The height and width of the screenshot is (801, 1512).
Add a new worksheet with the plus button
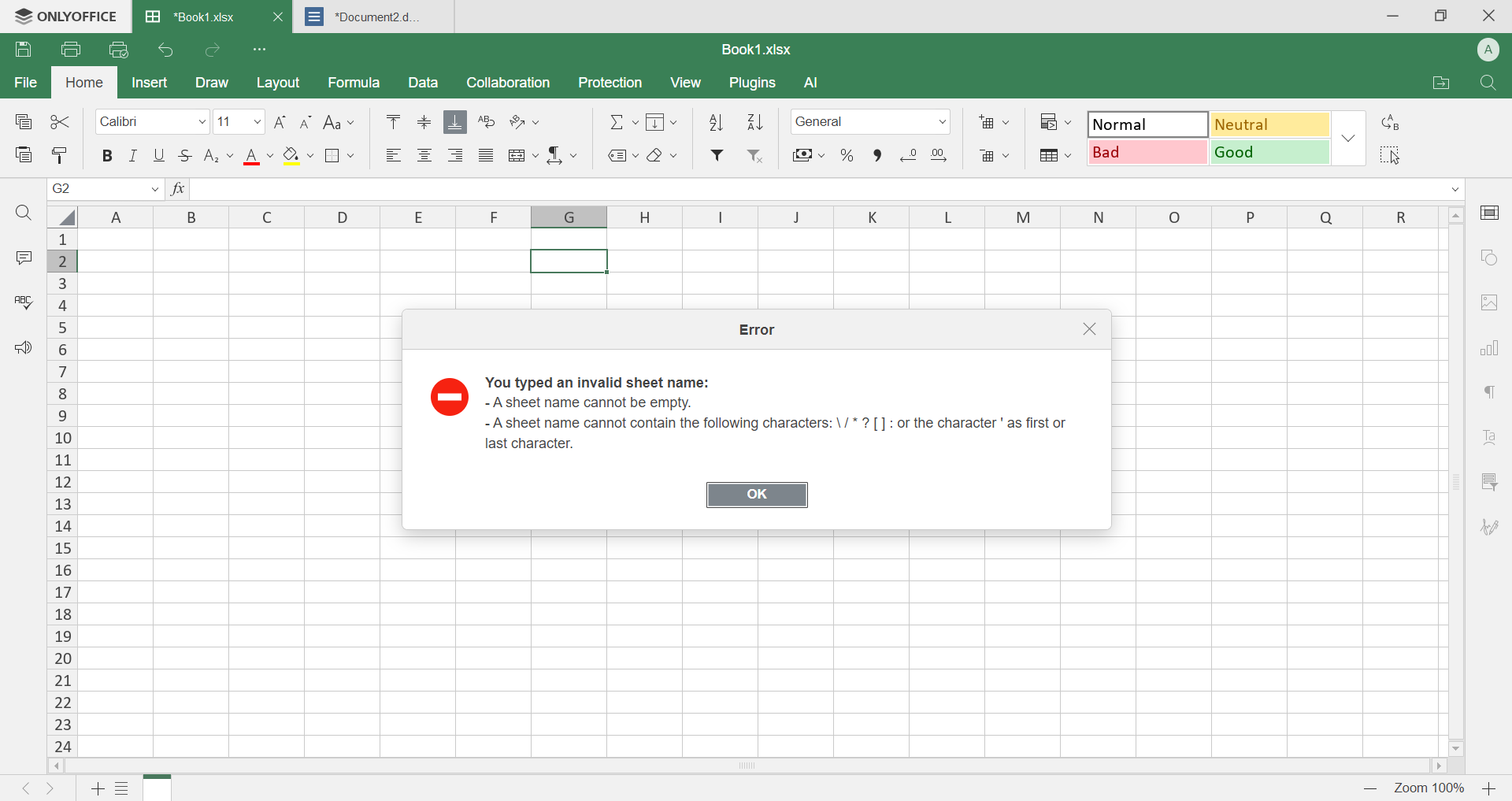point(97,788)
